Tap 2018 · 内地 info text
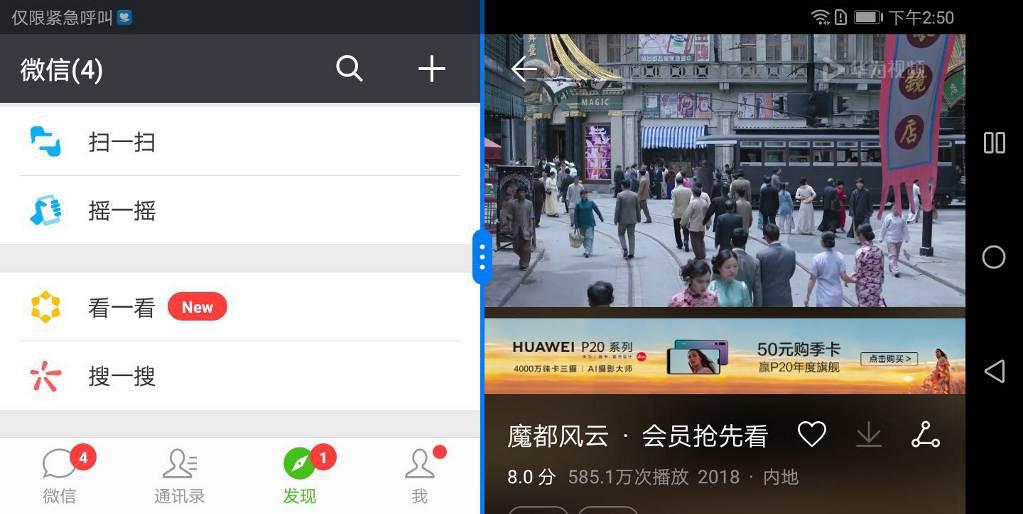The height and width of the screenshot is (514, 1023). (x=748, y=477)
